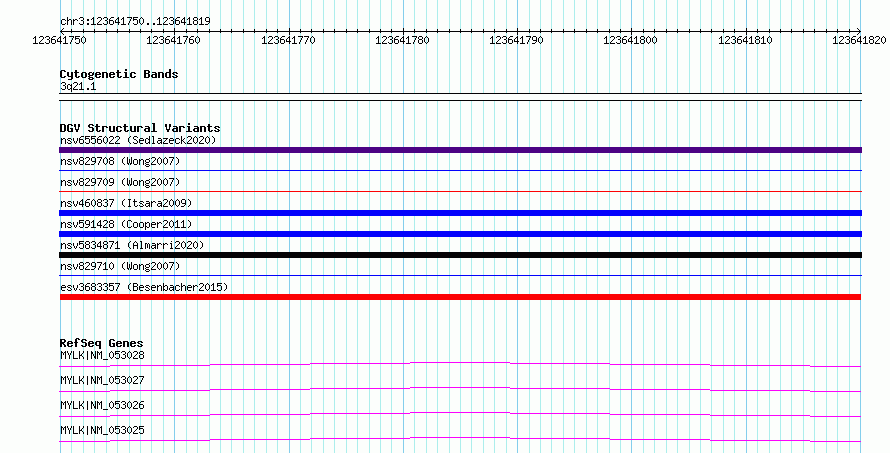Click the 3q21.1 band label
Viewport: 890px width, 453px height.
click(x=78, y=86)
